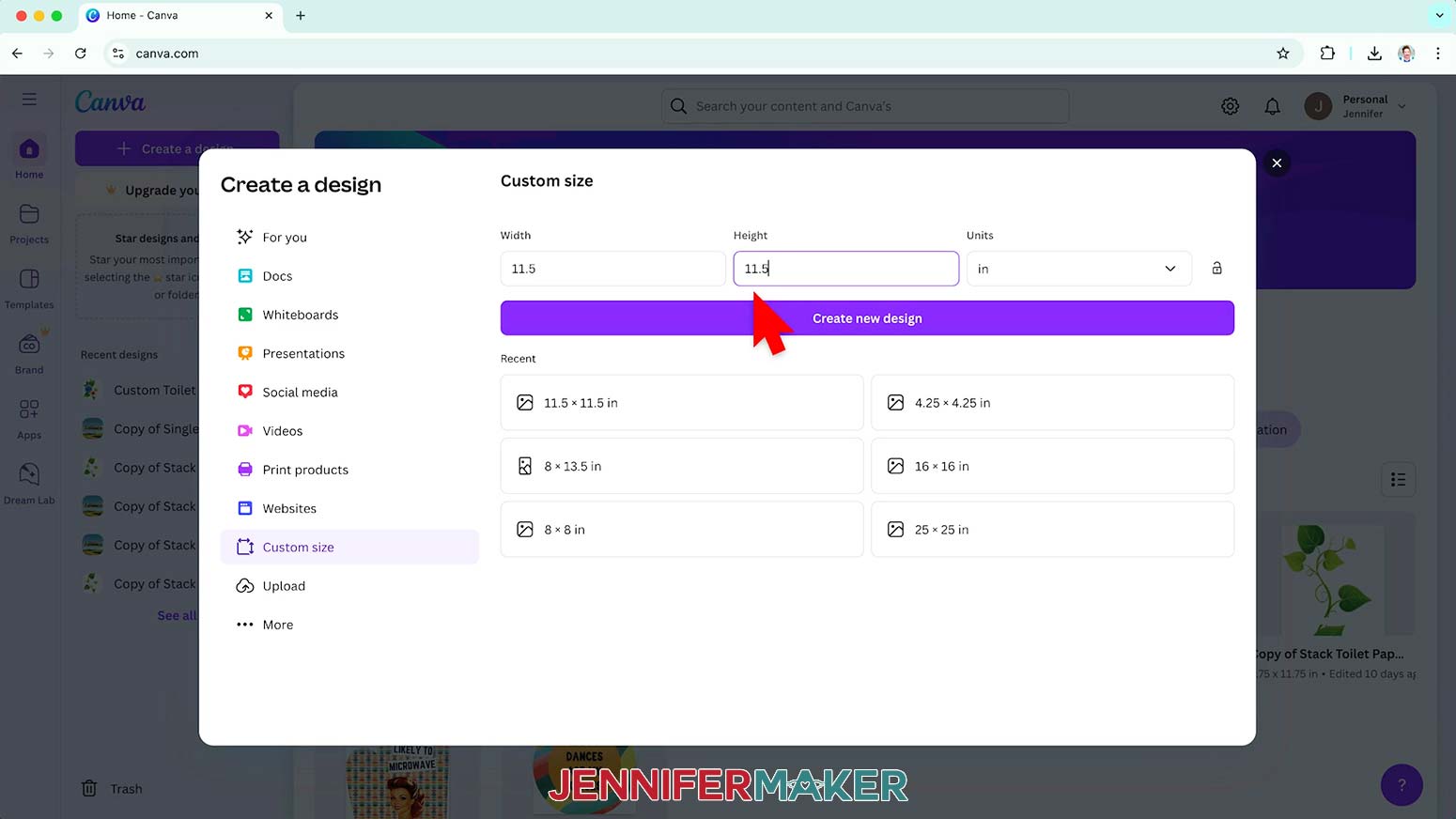This screenshot has width=1456, height=819.
Task: Click the Canva logo
Action: [110, 101]
